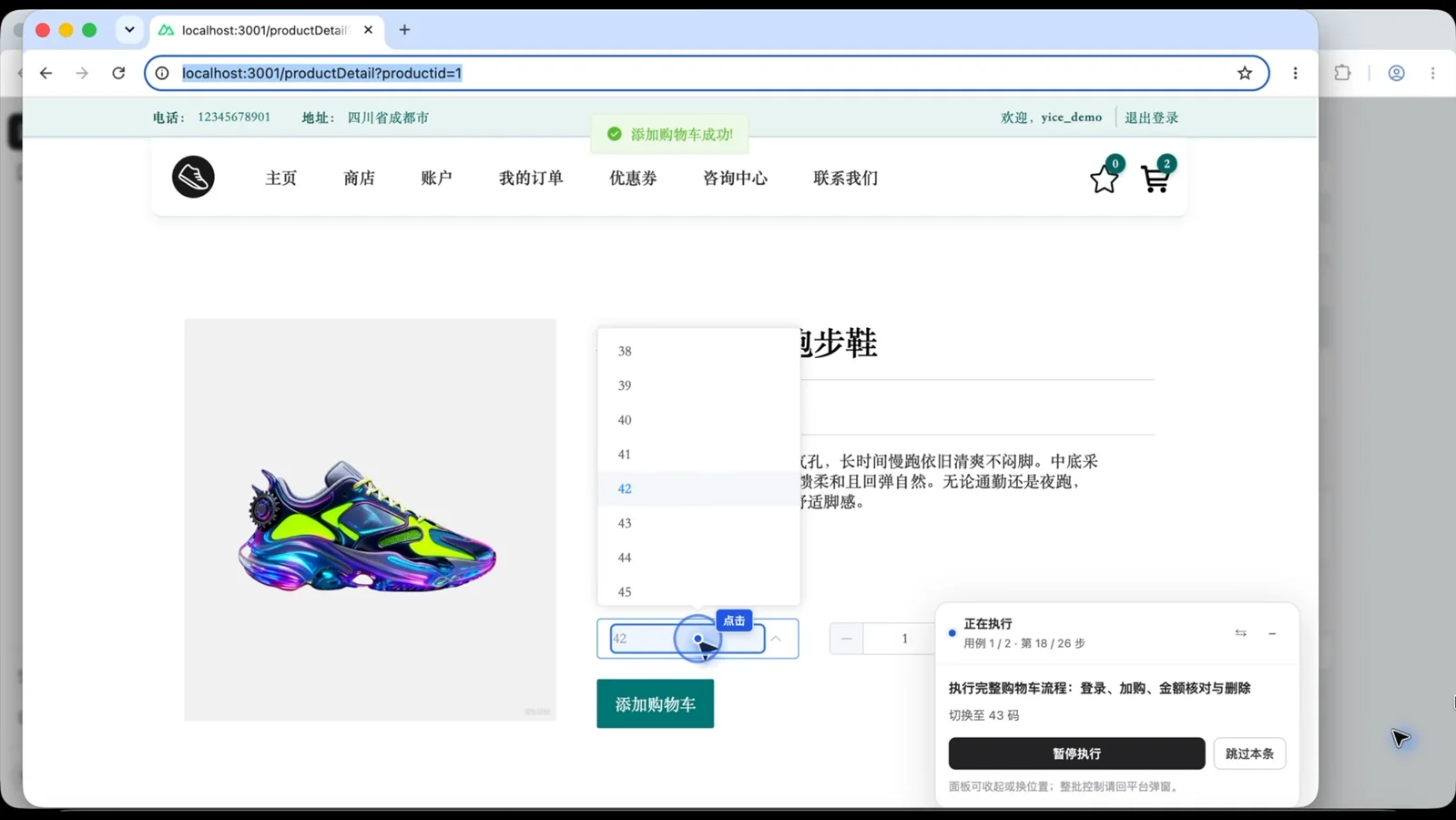Select size 39 from the list
Screen dimensions: 1456x820
tap(698, 385)
